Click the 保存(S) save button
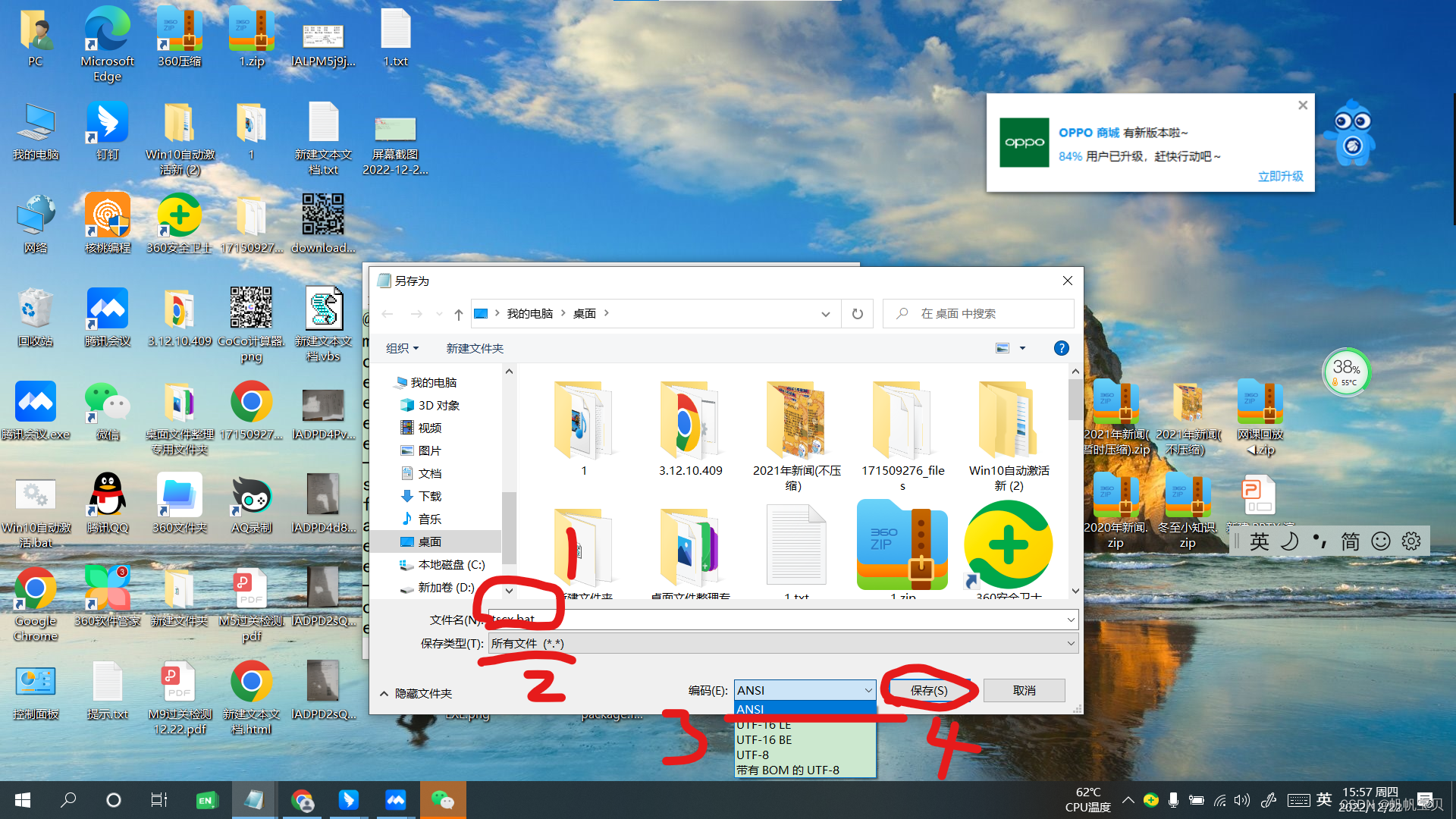This screenshot has height=819, width=1456. click(929, 690)
